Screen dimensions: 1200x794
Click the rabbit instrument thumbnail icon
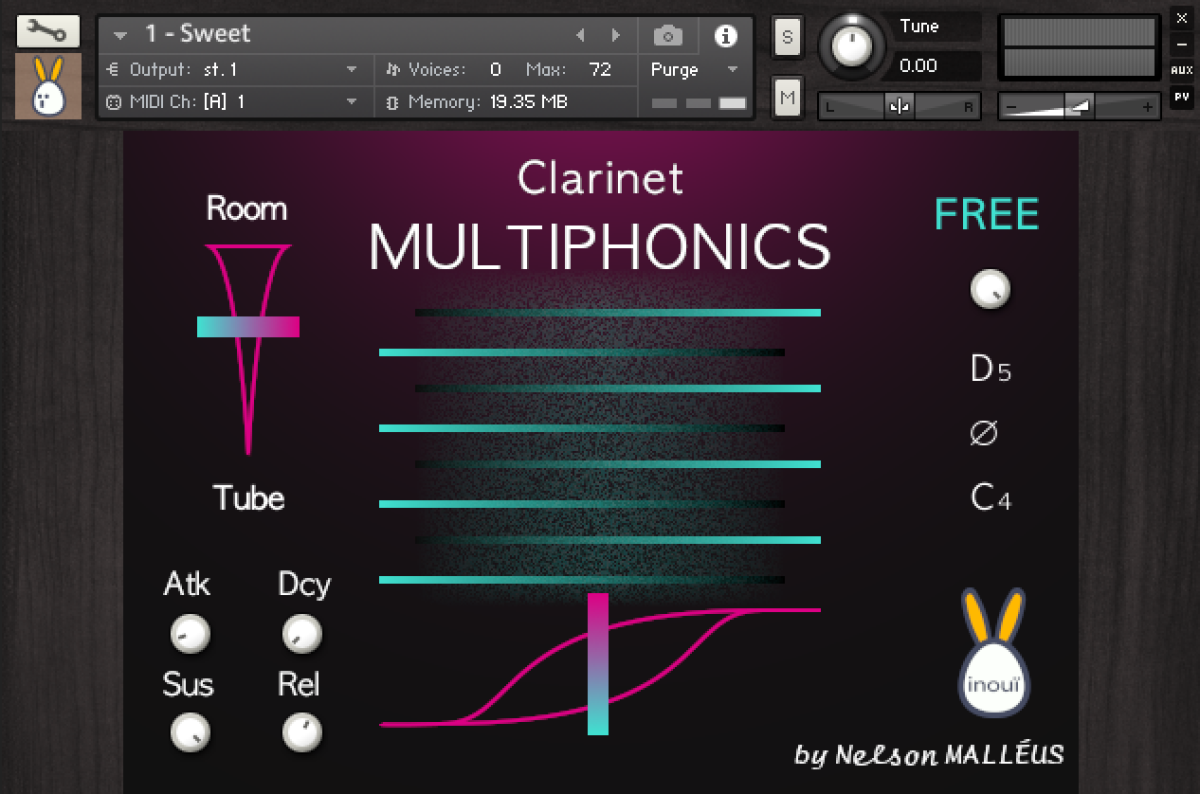(48, 87)
